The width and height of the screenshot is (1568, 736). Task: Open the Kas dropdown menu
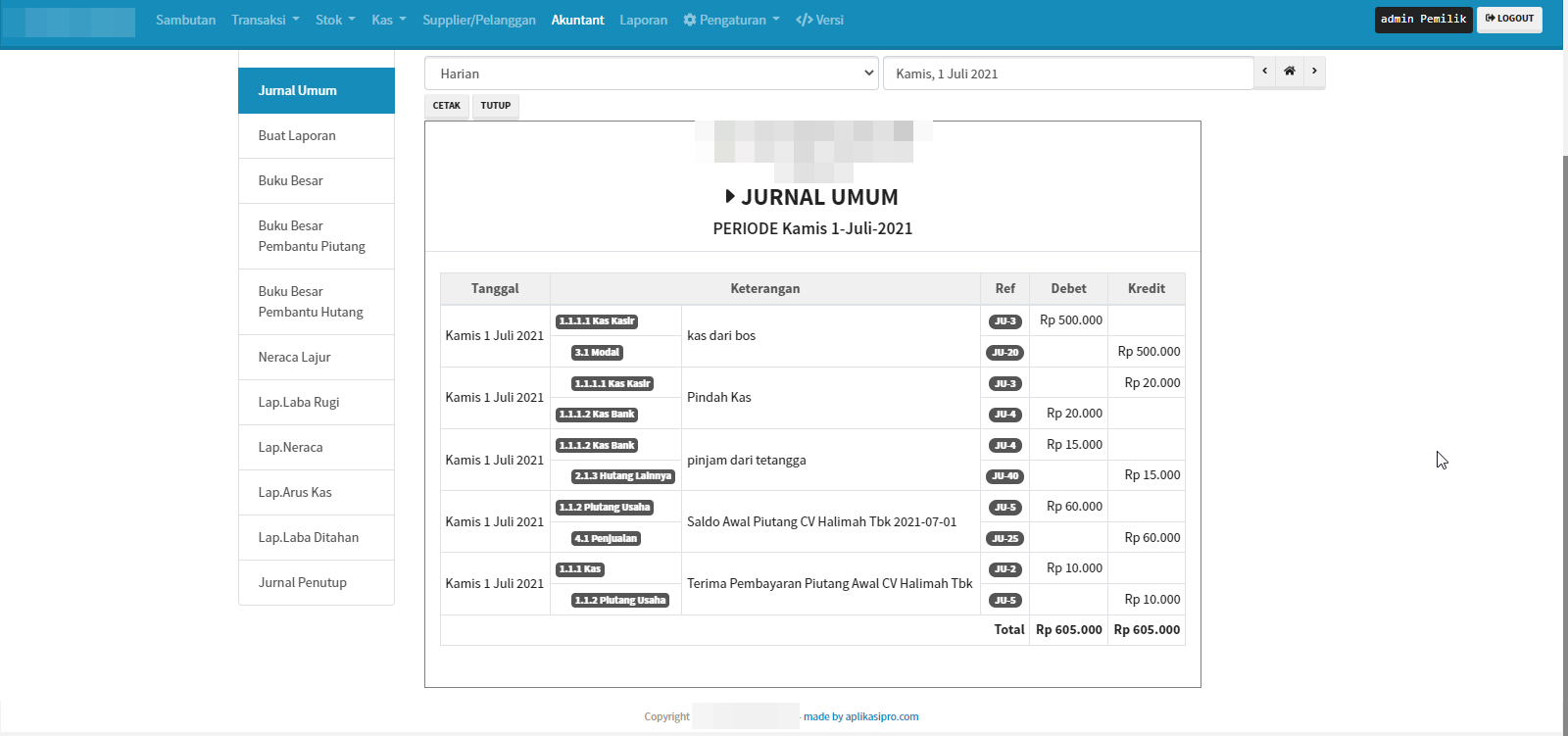tap(388, 20)
